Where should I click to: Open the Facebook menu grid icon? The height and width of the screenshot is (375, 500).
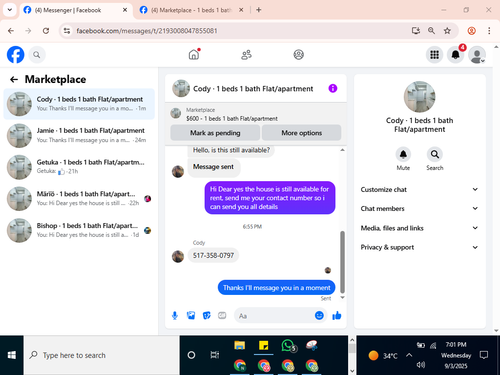tap(434, 55)
